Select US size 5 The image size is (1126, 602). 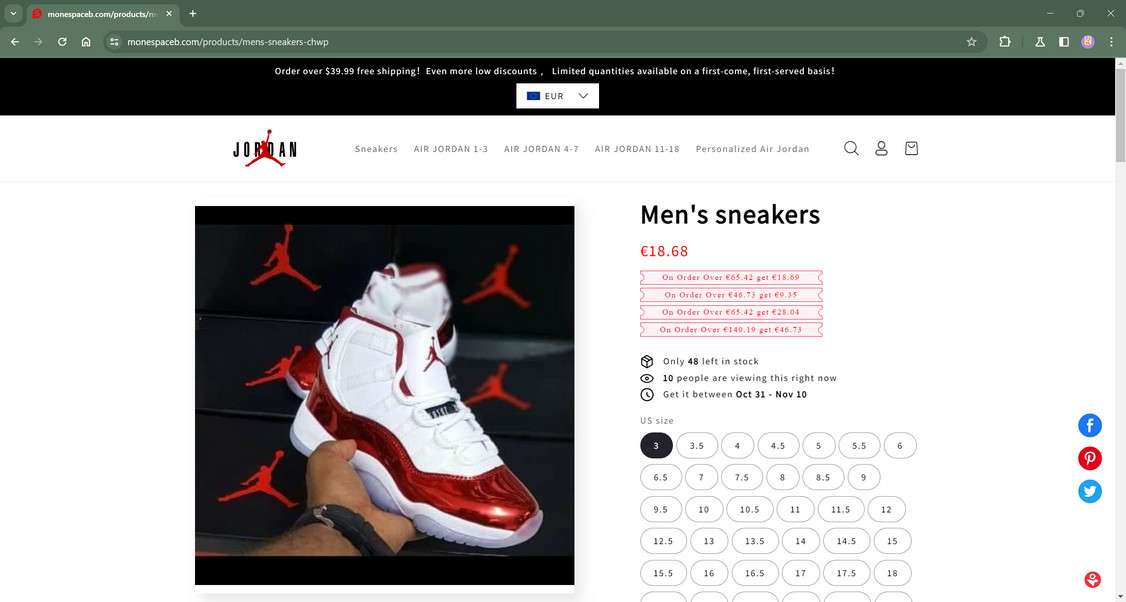(819, 445)
